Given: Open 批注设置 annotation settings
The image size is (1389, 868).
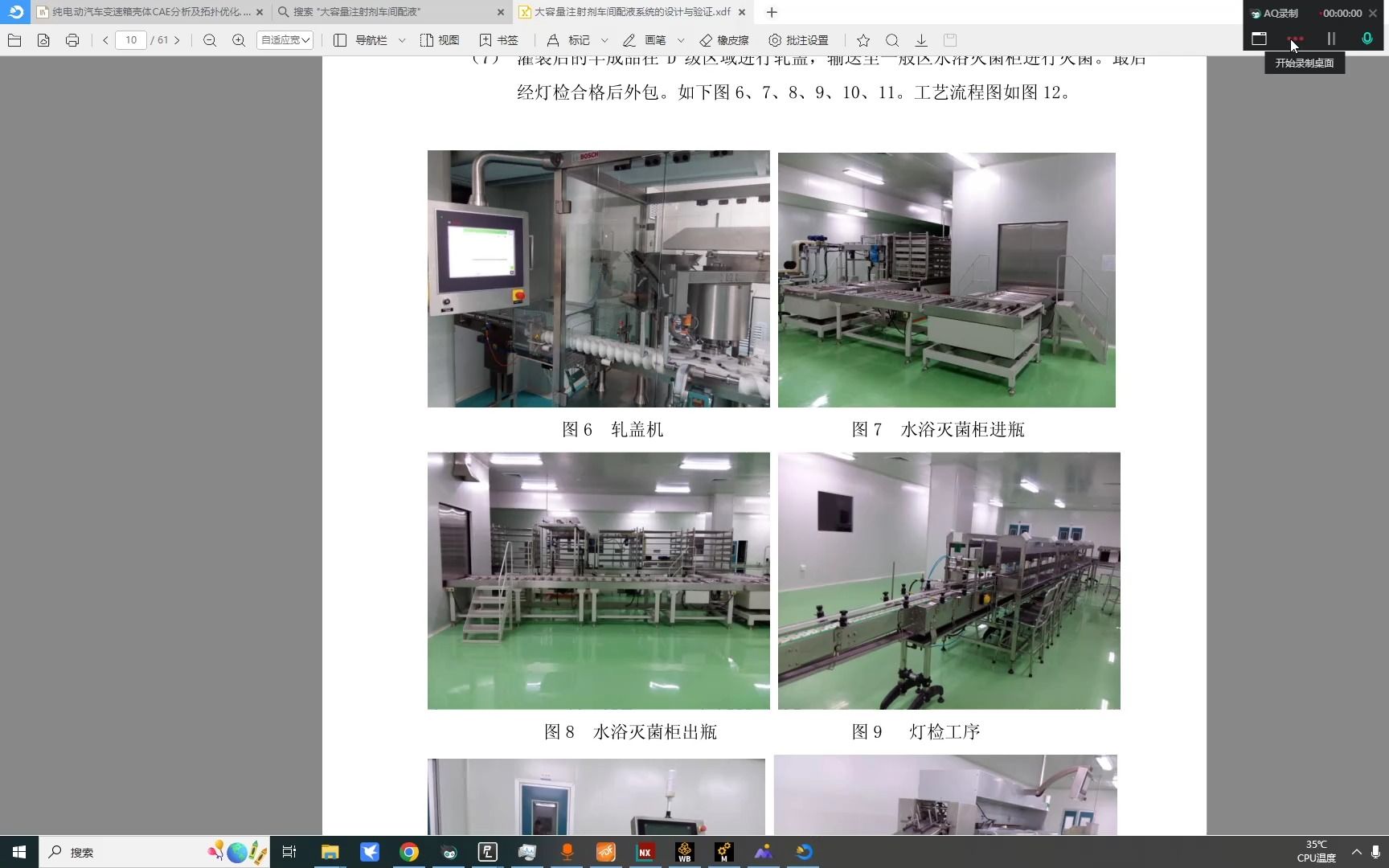Looking at the screenshot, I should click(798, 40).
